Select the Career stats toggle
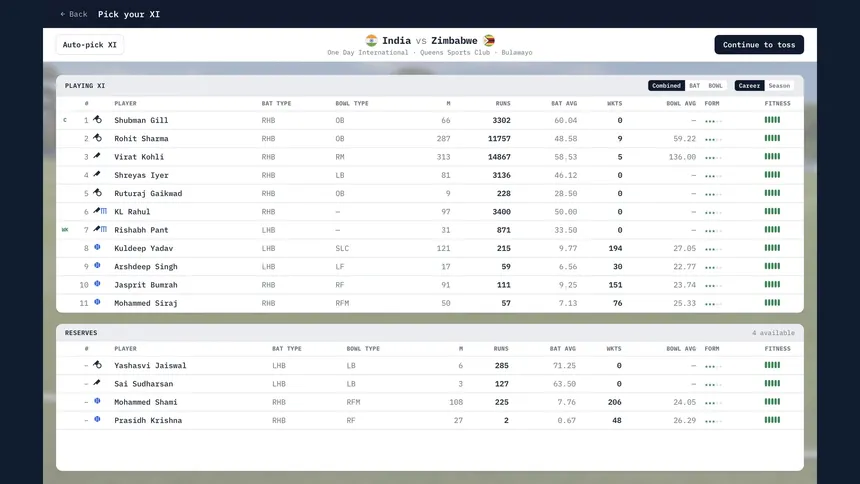Viewport: 860px width, 484px height. (749, 86)
